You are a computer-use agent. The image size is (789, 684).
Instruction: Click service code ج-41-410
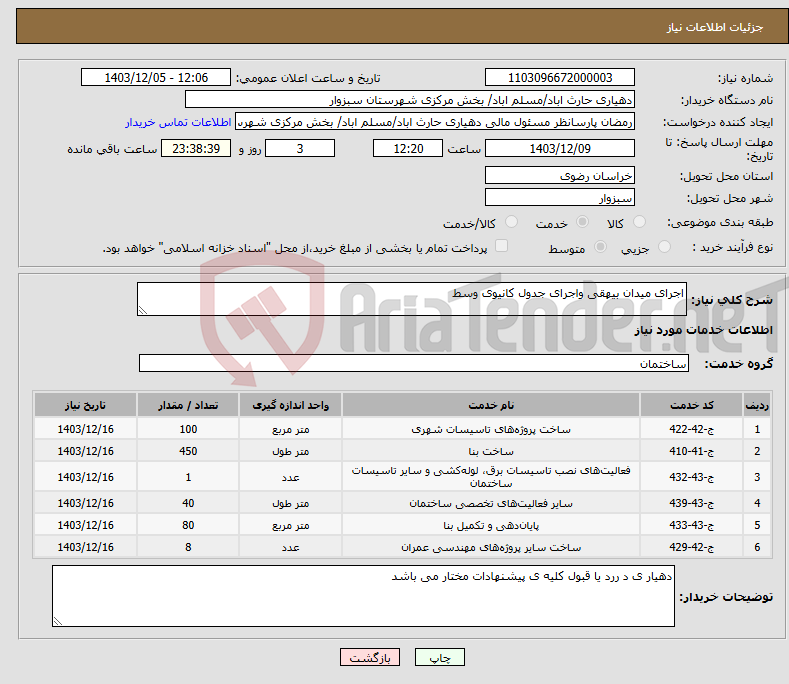[691, 451]
